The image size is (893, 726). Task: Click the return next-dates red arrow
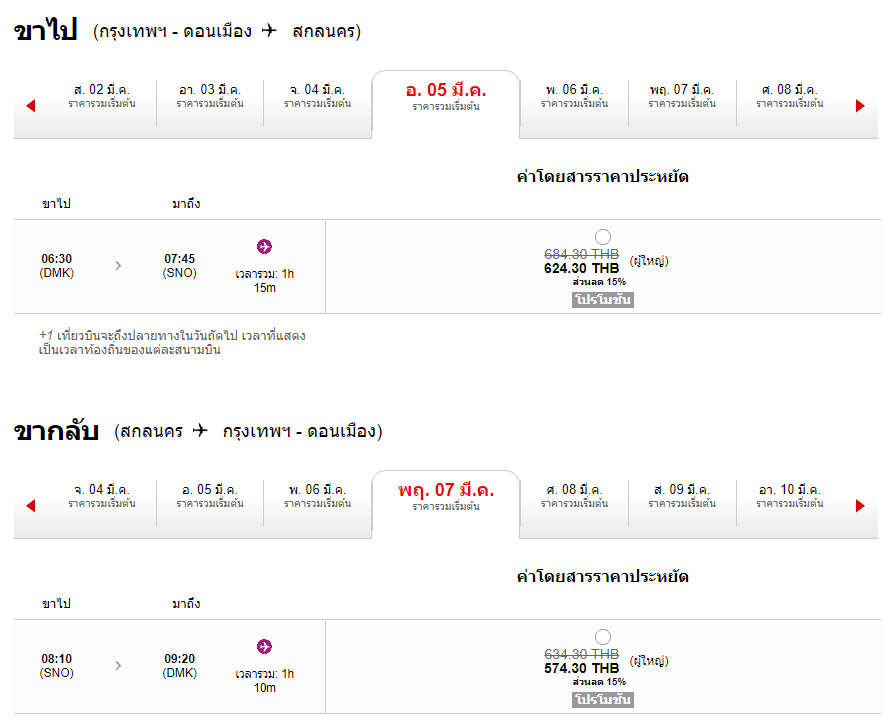(860, 506)
